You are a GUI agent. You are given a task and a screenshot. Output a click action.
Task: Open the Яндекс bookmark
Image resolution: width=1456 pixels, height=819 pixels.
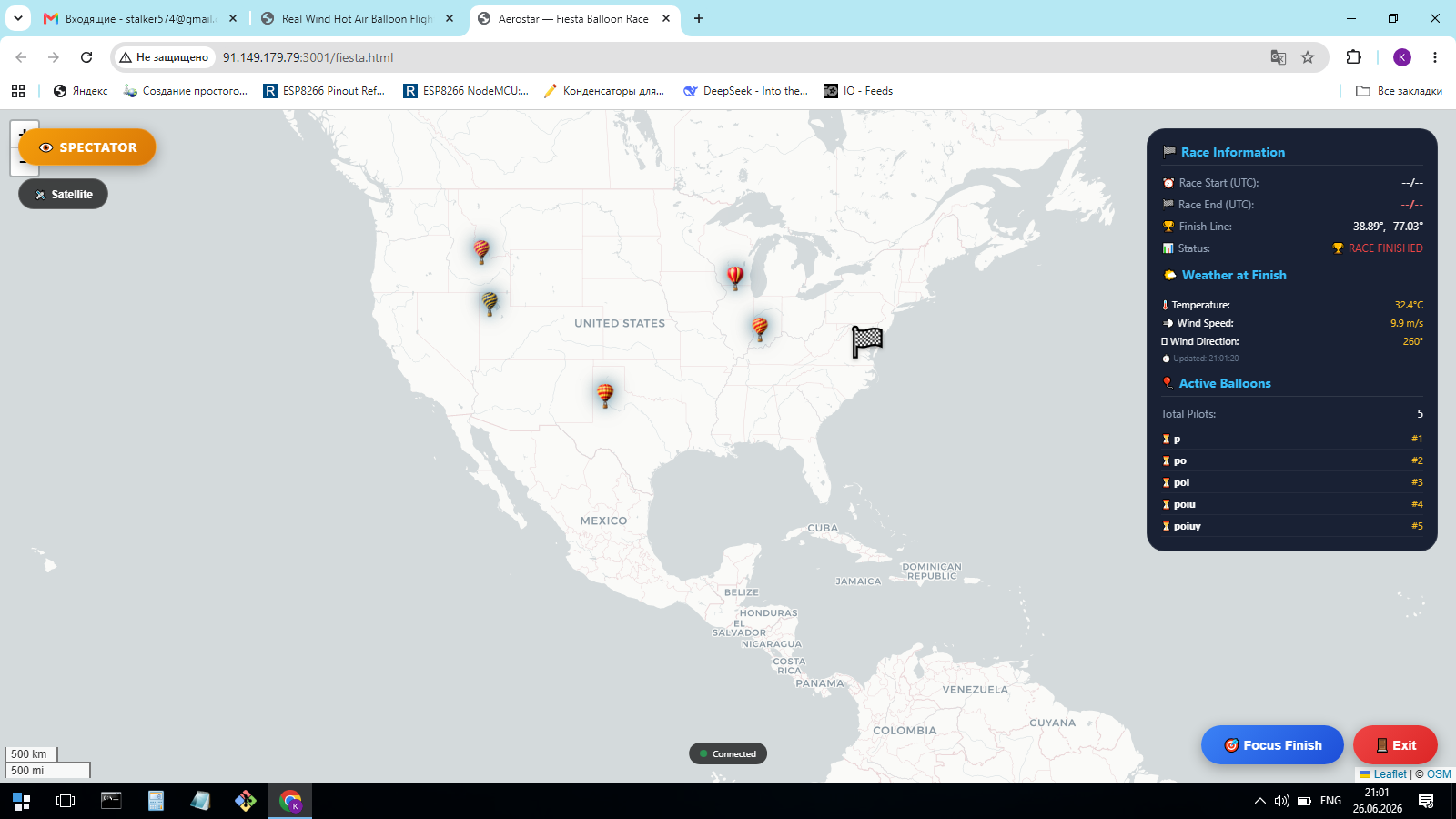coord(80,91)
